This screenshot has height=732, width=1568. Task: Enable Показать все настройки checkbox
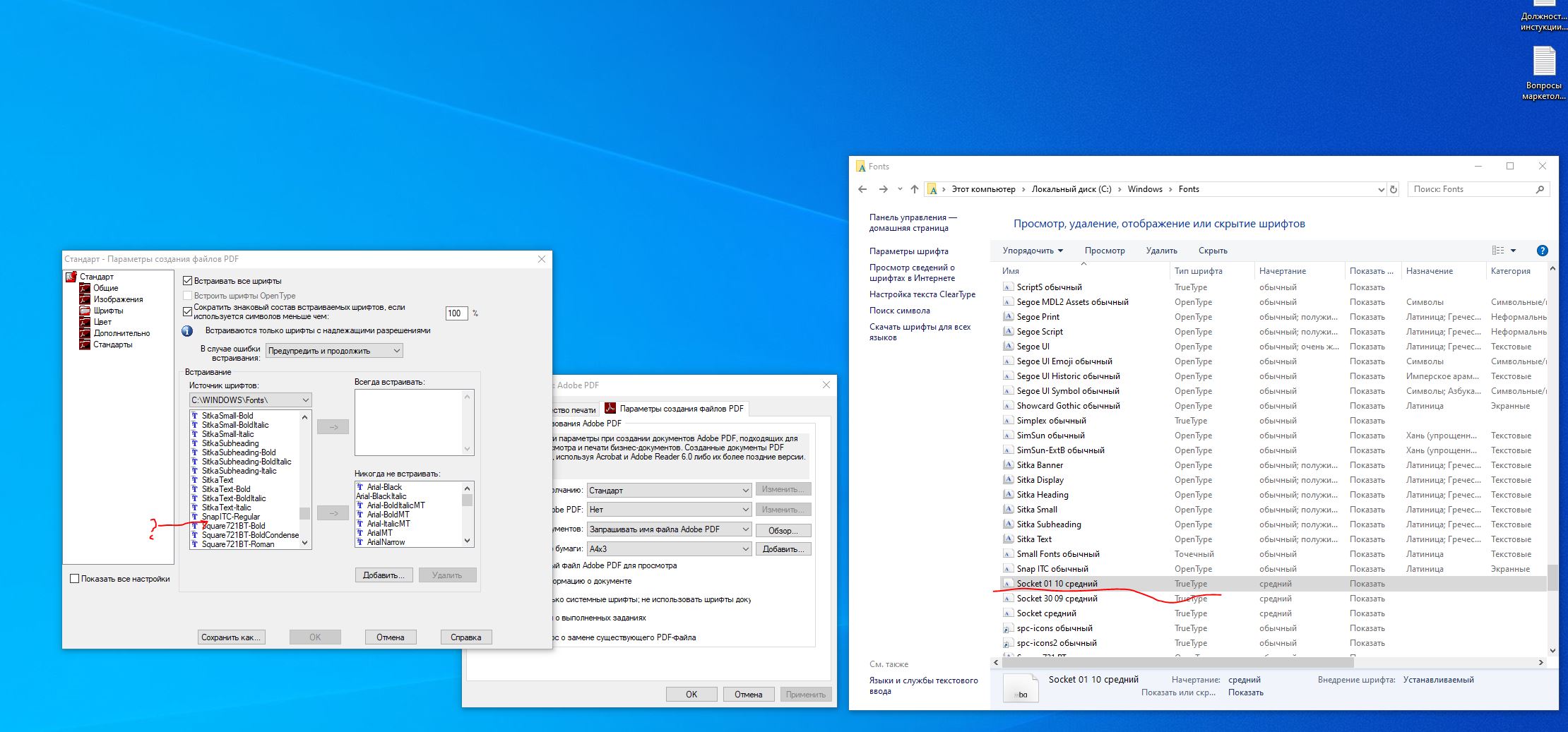74,578
